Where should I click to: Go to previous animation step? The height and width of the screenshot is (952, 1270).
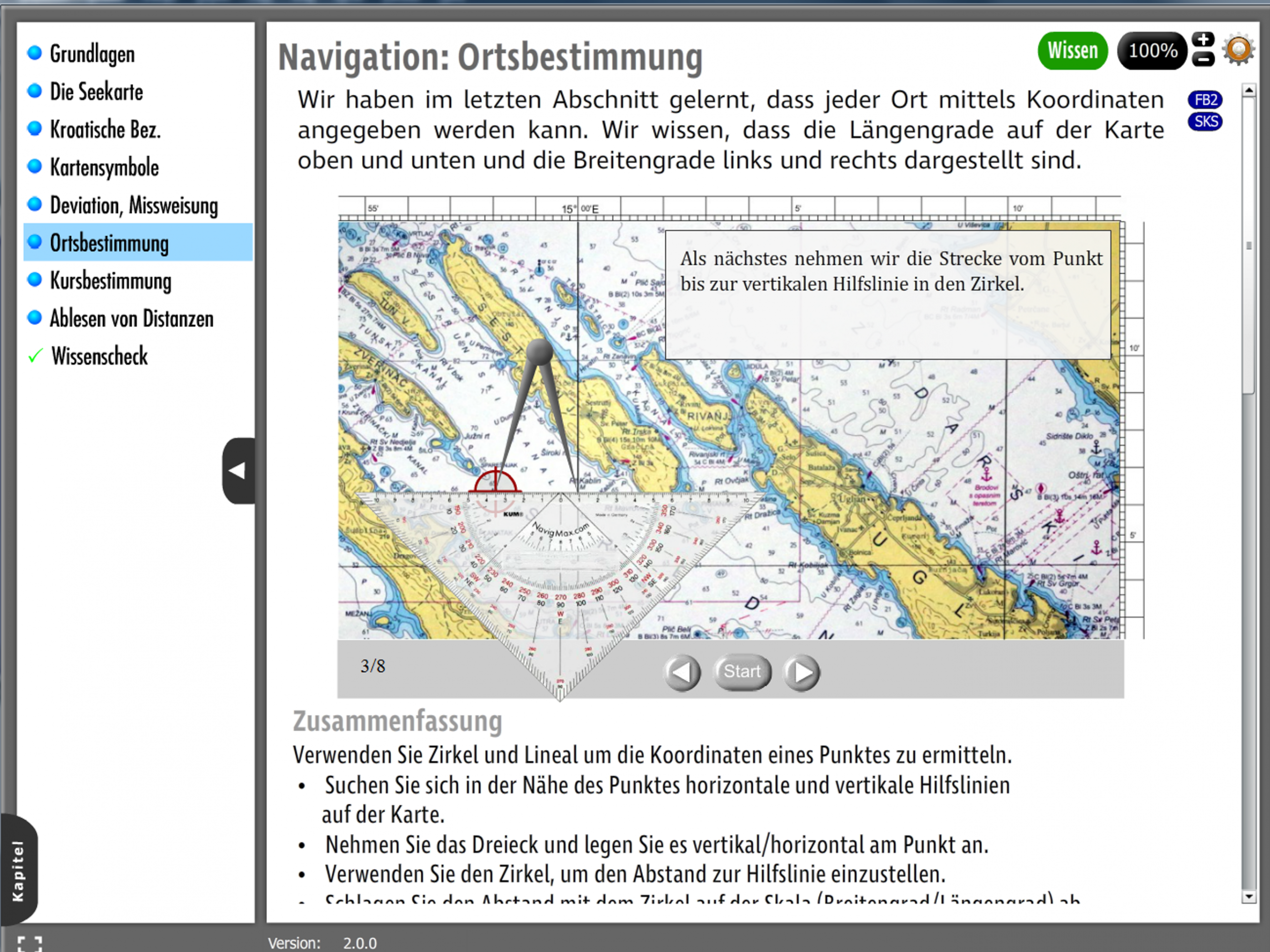coord(682,672)
